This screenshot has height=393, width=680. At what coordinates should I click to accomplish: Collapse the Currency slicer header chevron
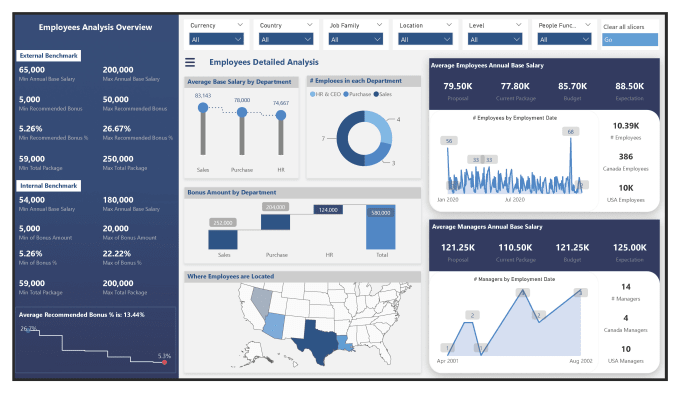[x=240, y=25]
